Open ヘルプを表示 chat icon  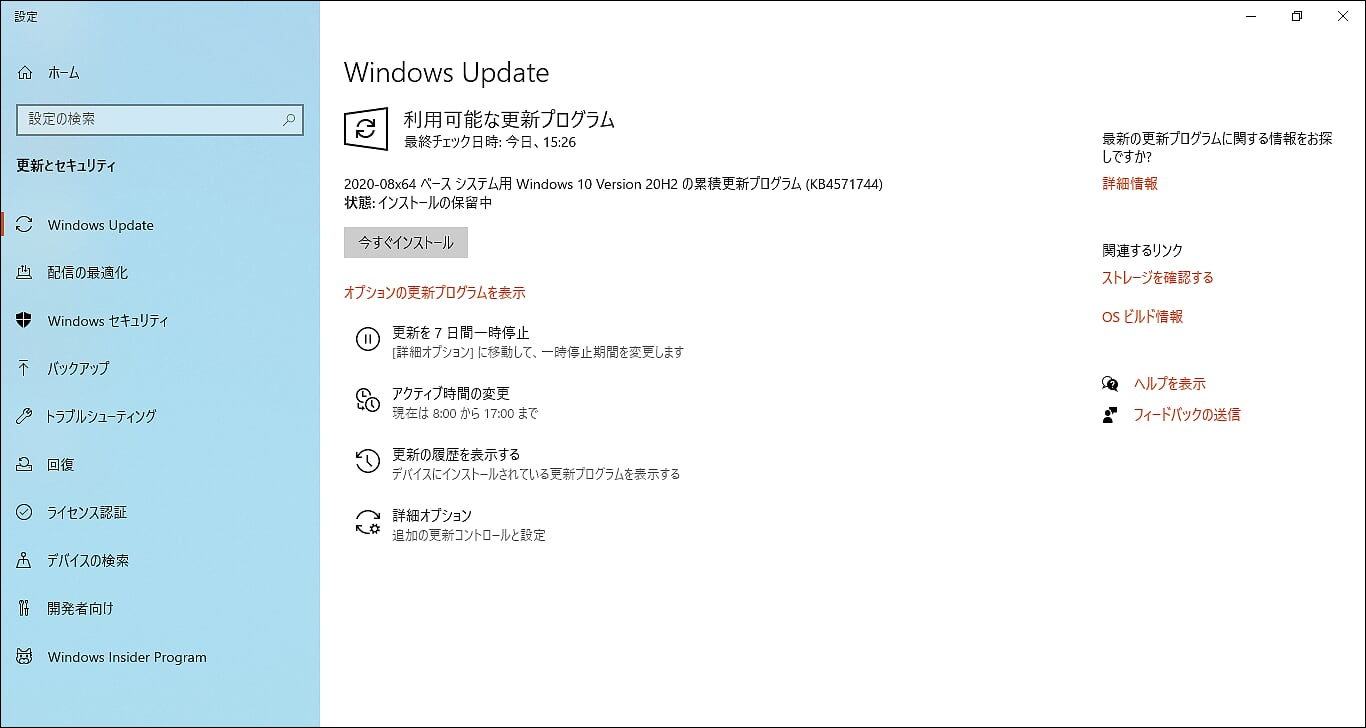pyautogui.click(x=1110, y=384)
